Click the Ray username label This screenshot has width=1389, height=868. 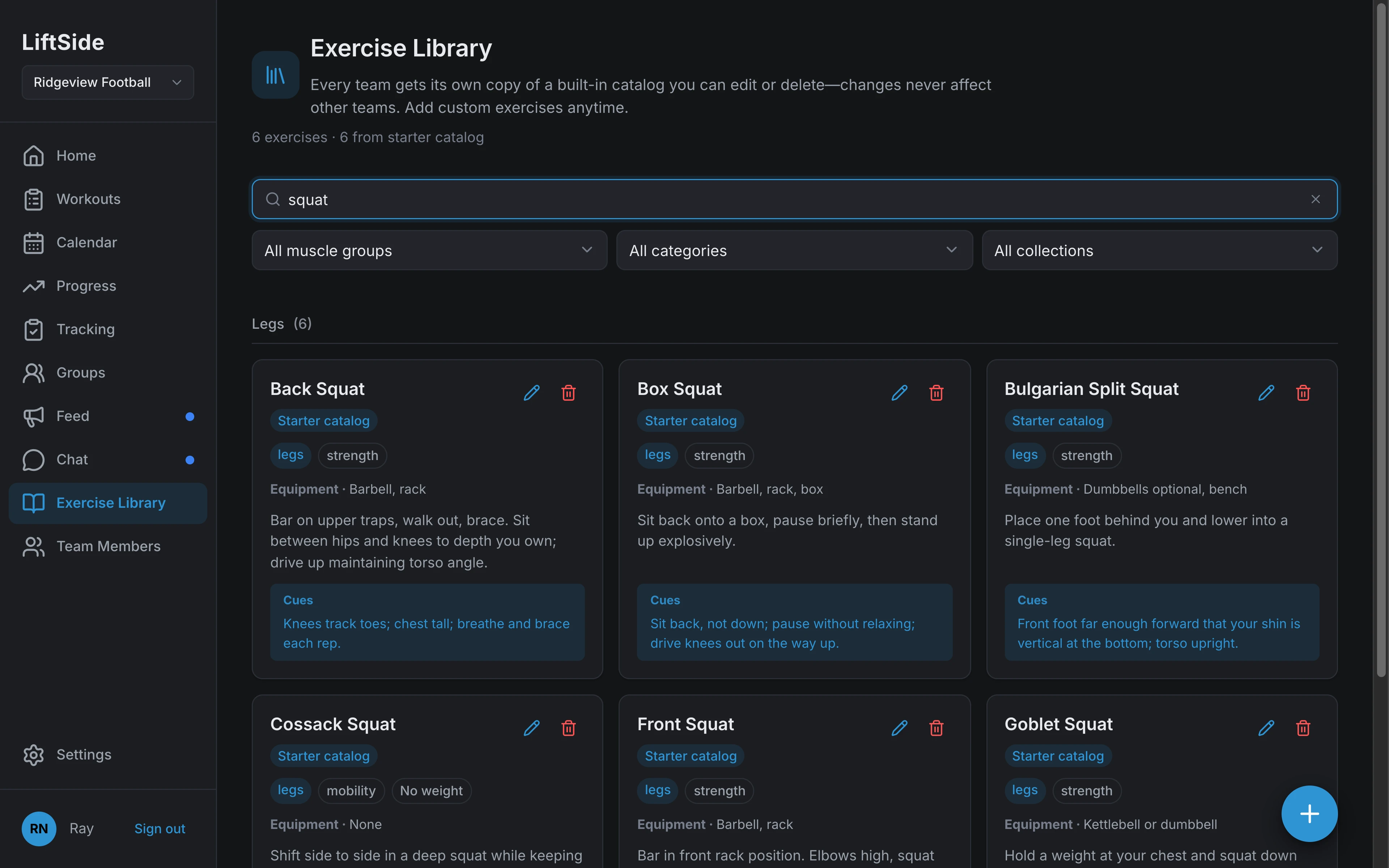click(81, 828)
